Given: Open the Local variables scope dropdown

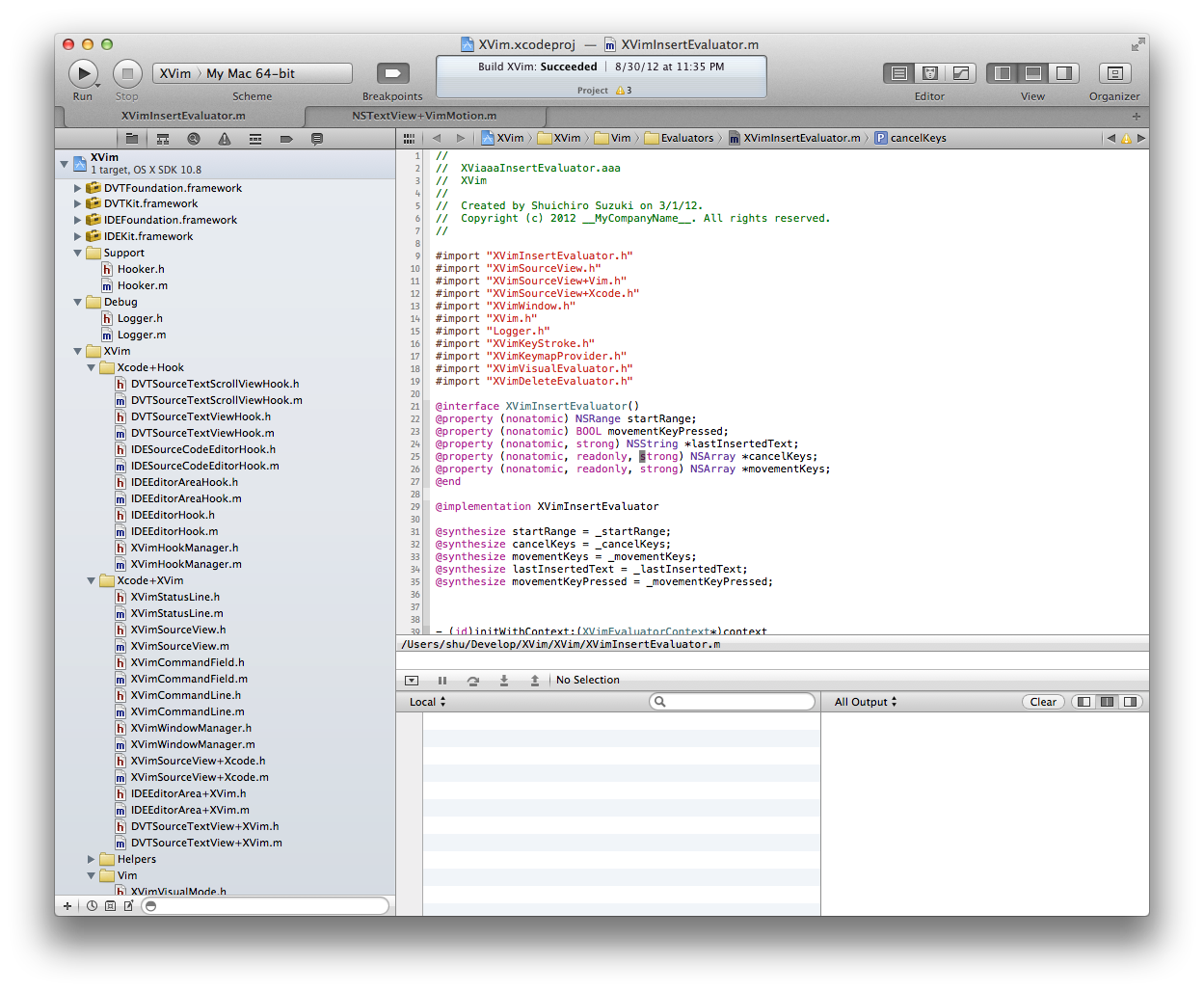Looking at the screenshot, I should 428,702.
